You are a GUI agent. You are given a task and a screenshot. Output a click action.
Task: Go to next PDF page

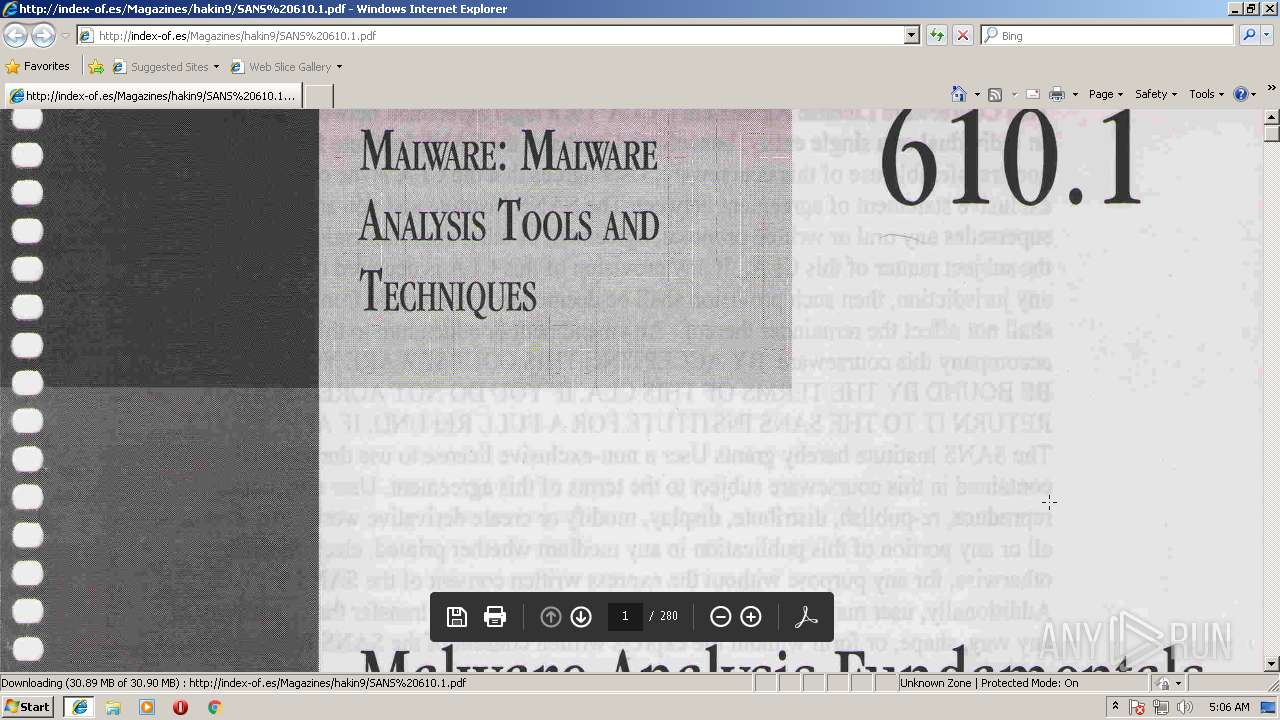click(581, 617)
